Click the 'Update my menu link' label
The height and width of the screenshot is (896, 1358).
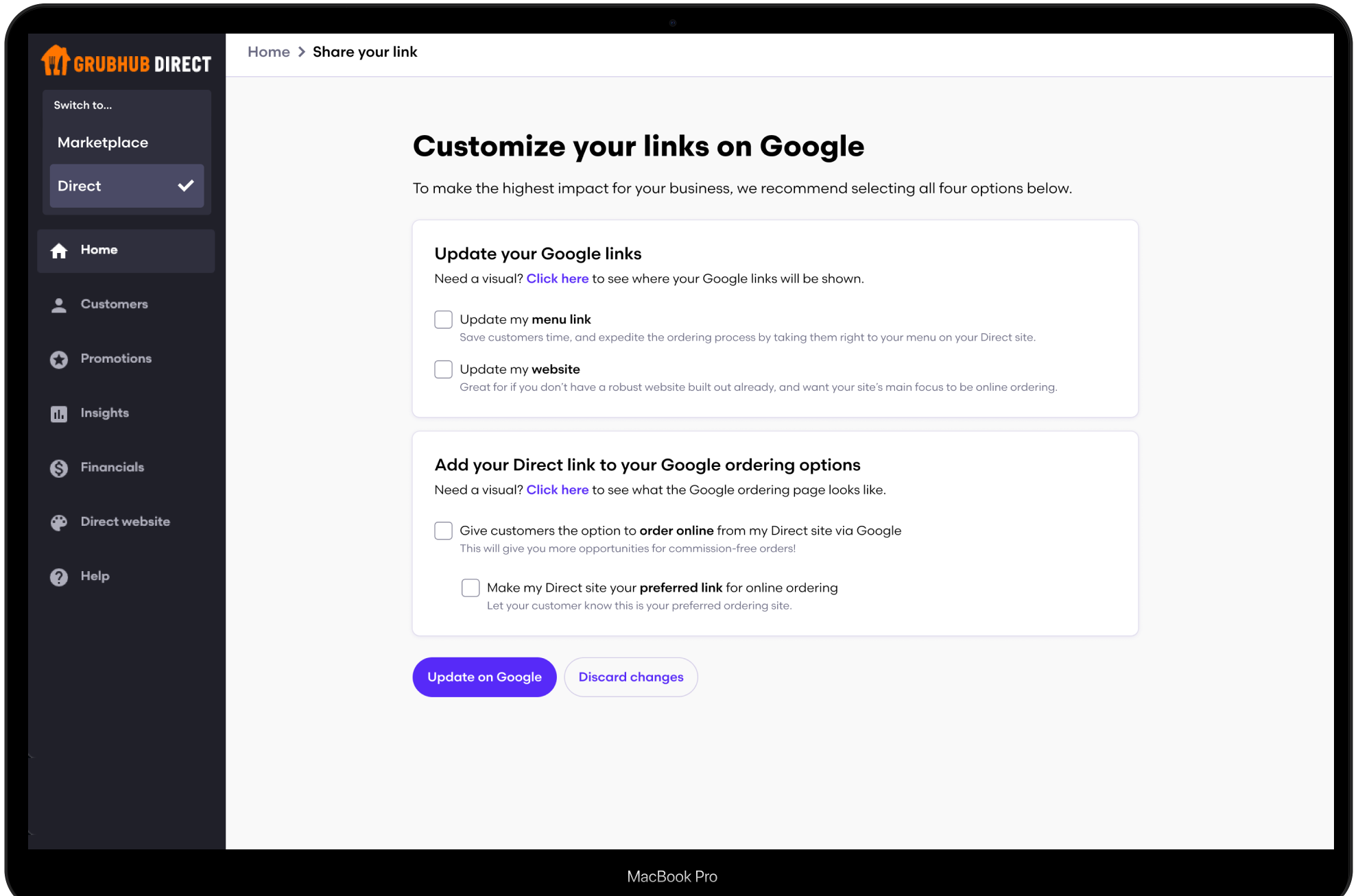[x=525, y=319]
